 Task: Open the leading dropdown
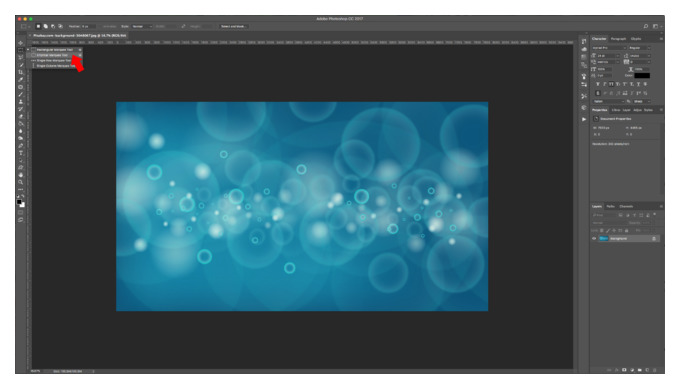(x=640, y=56)
